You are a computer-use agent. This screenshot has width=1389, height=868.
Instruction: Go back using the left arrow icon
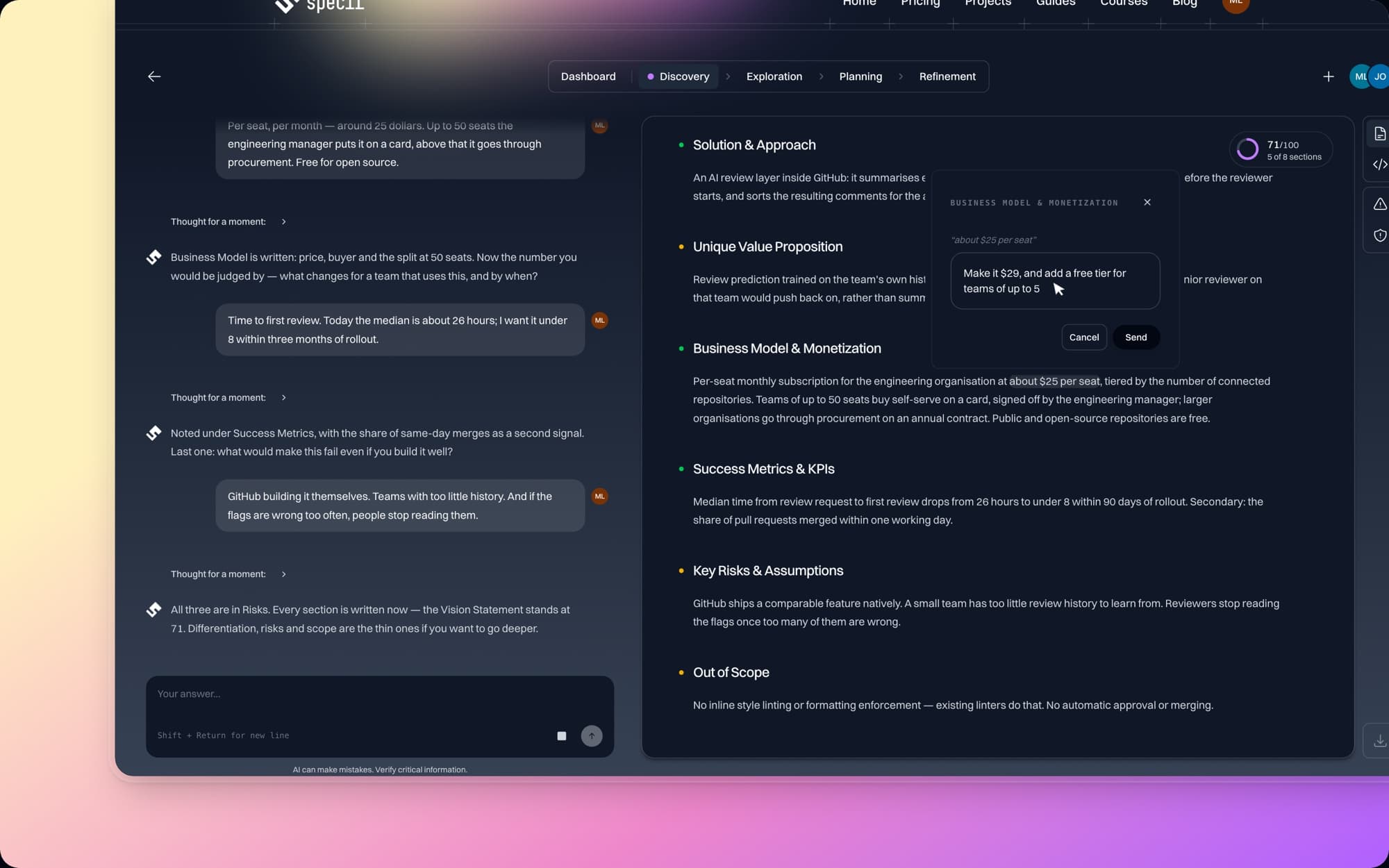[x=154, y=76]
